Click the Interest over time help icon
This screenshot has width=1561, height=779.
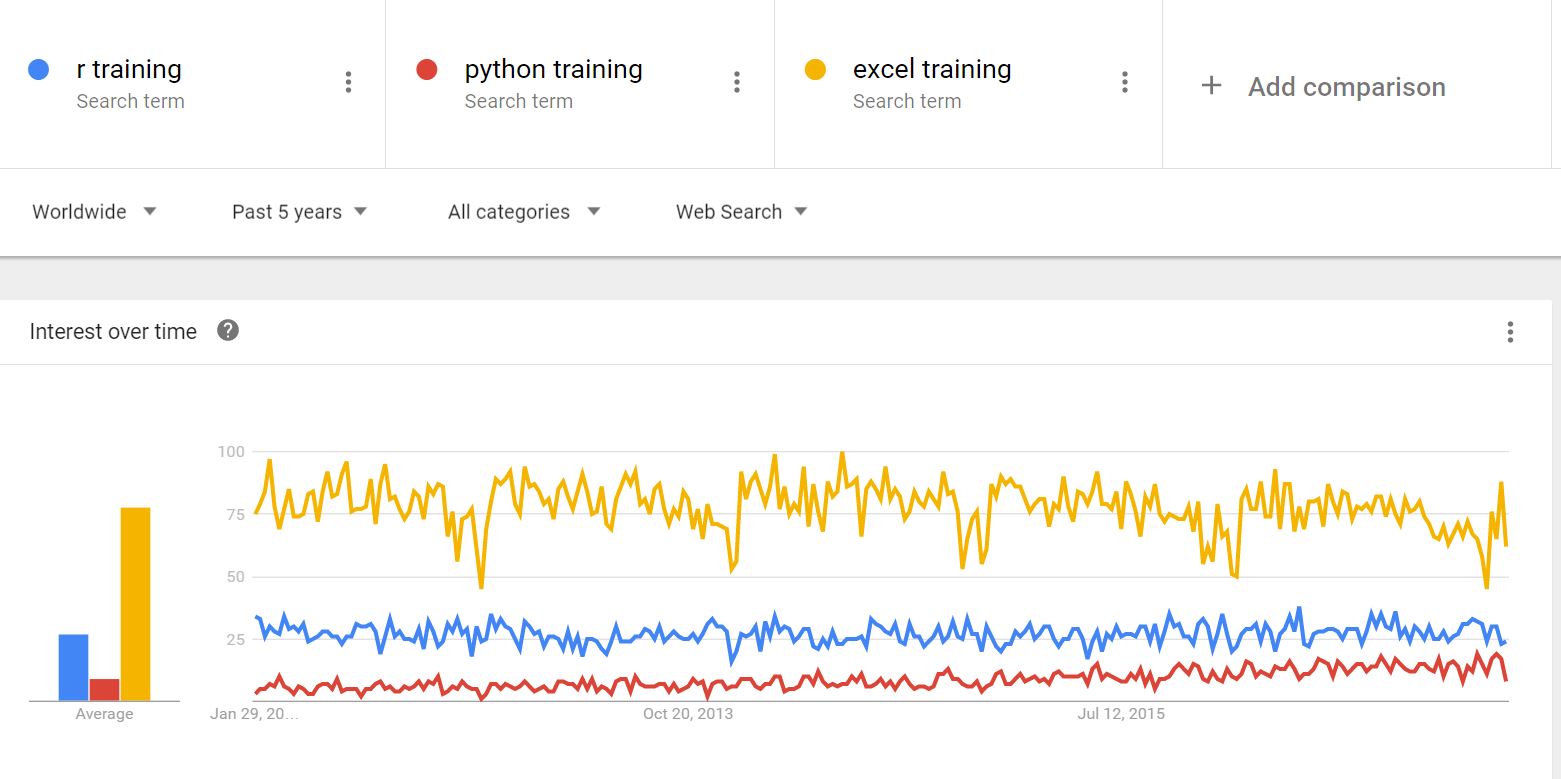[x=228, y=331]
